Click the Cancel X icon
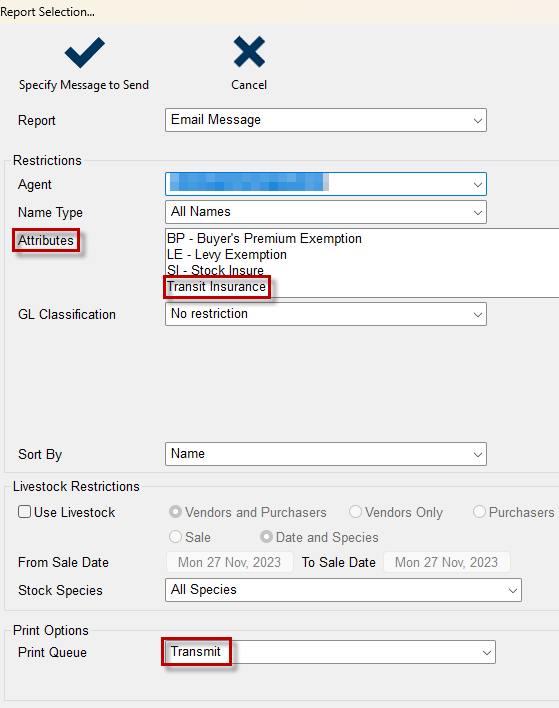Image resolution: width=559 pixels, height=708 pixels. point(249,51)
